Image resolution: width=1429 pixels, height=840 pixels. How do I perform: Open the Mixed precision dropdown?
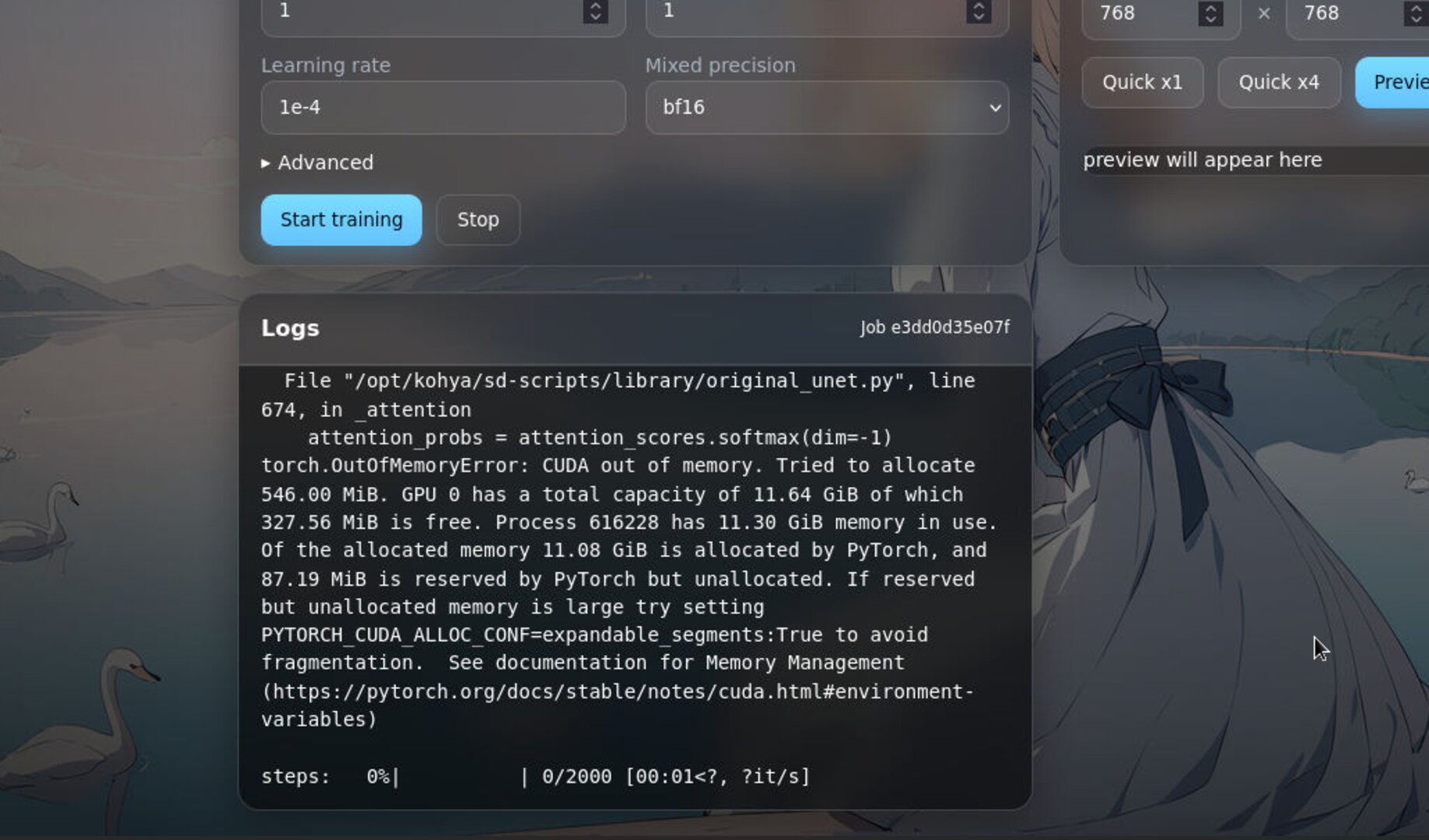(x=826, y=108)
